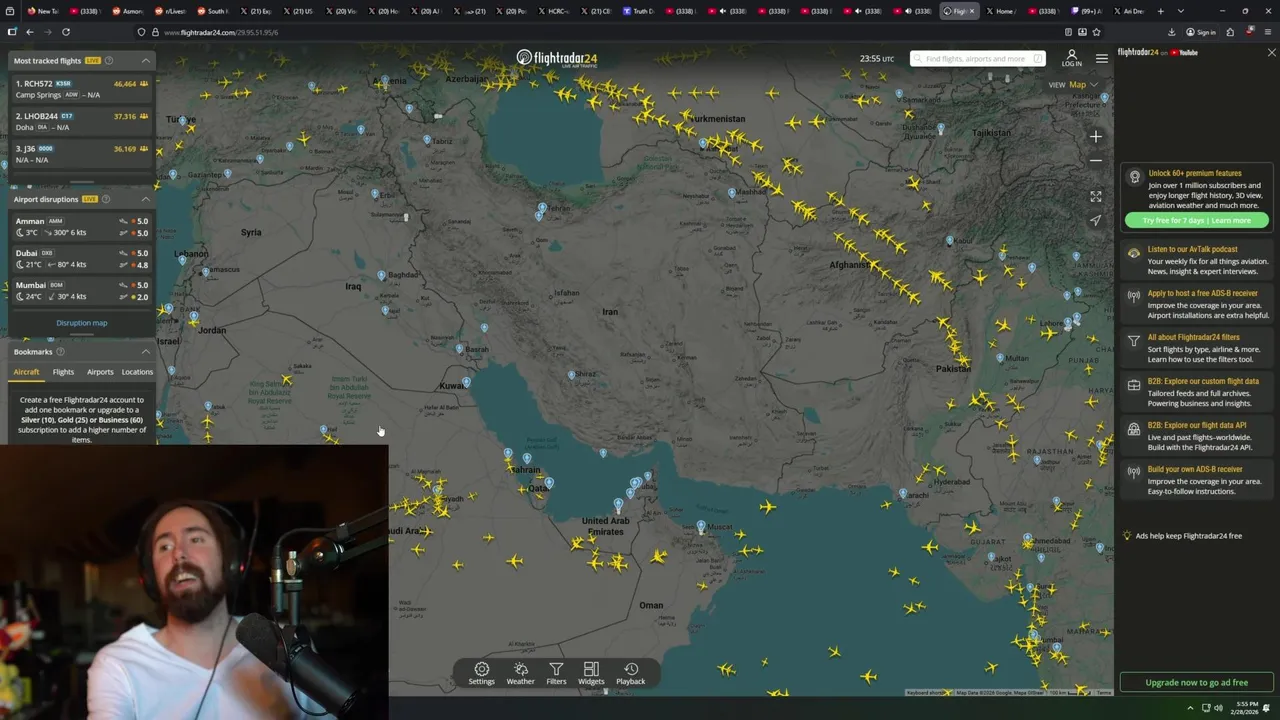Open Listen to our AvTalk podcast link

click(x=1197, y=260)
